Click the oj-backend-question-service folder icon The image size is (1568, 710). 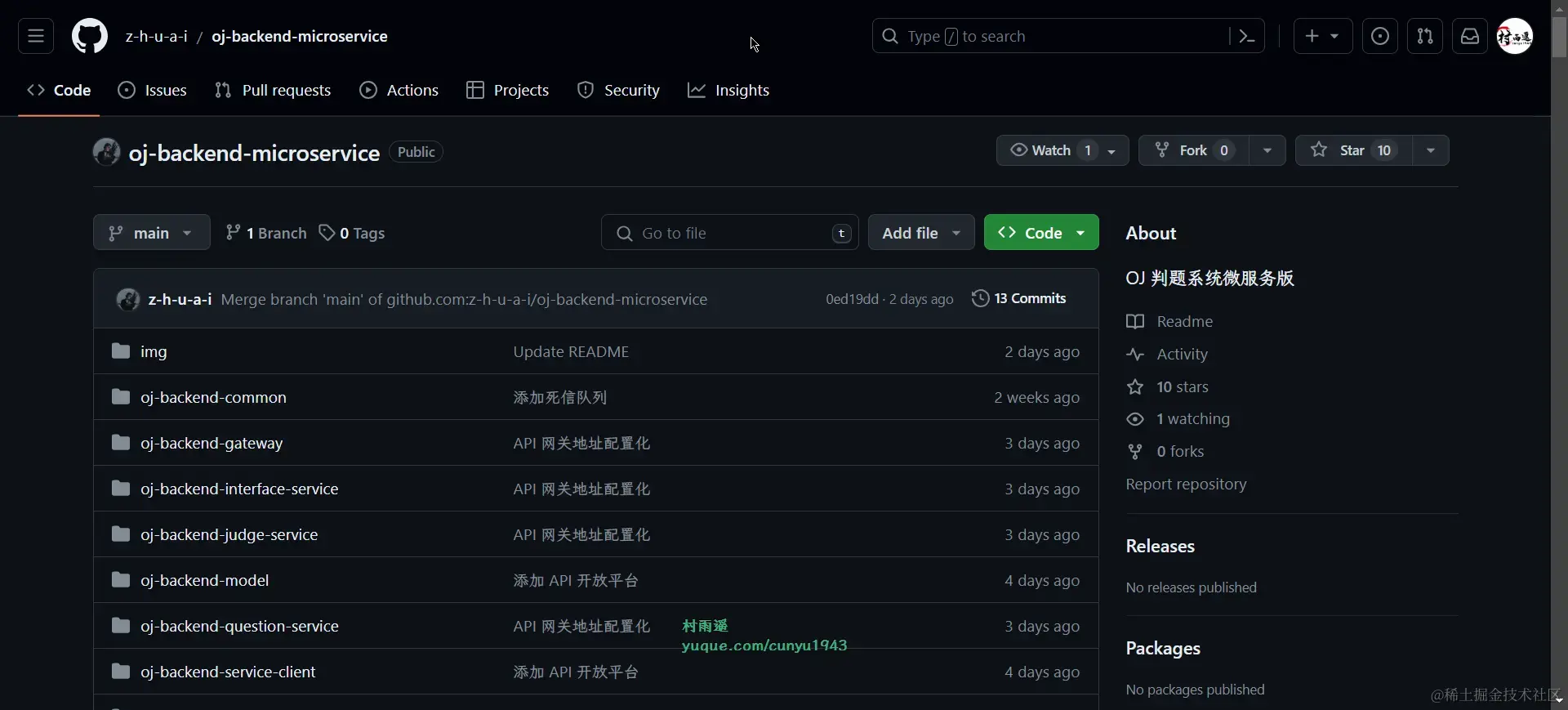(121, 626)
